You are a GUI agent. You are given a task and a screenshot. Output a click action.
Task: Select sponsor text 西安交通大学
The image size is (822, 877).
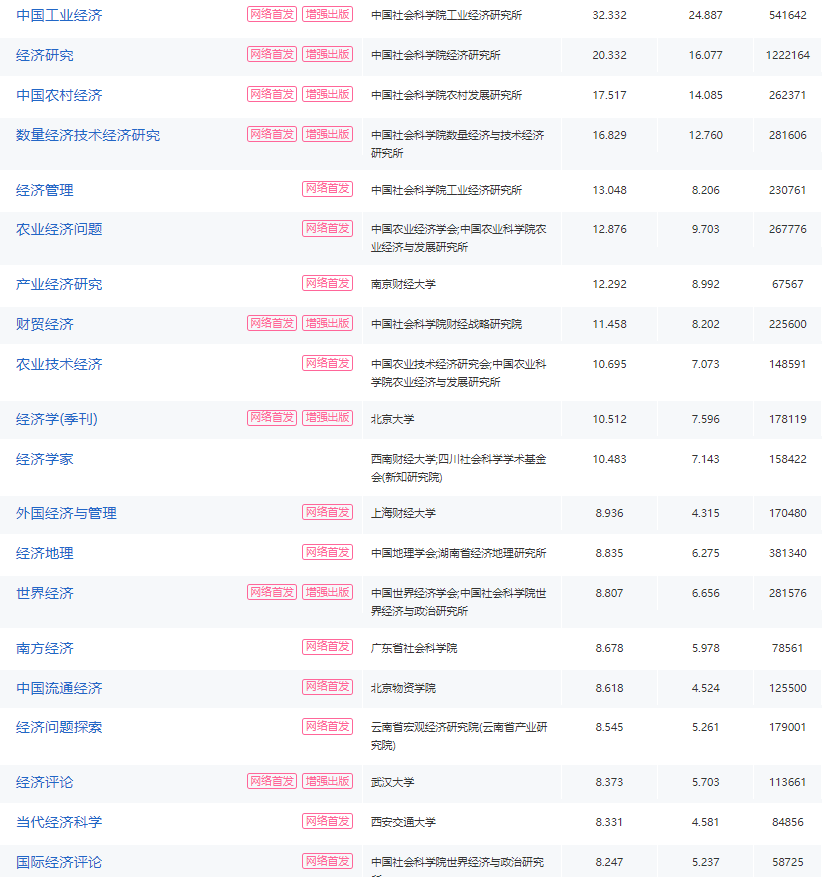(403, 822)
